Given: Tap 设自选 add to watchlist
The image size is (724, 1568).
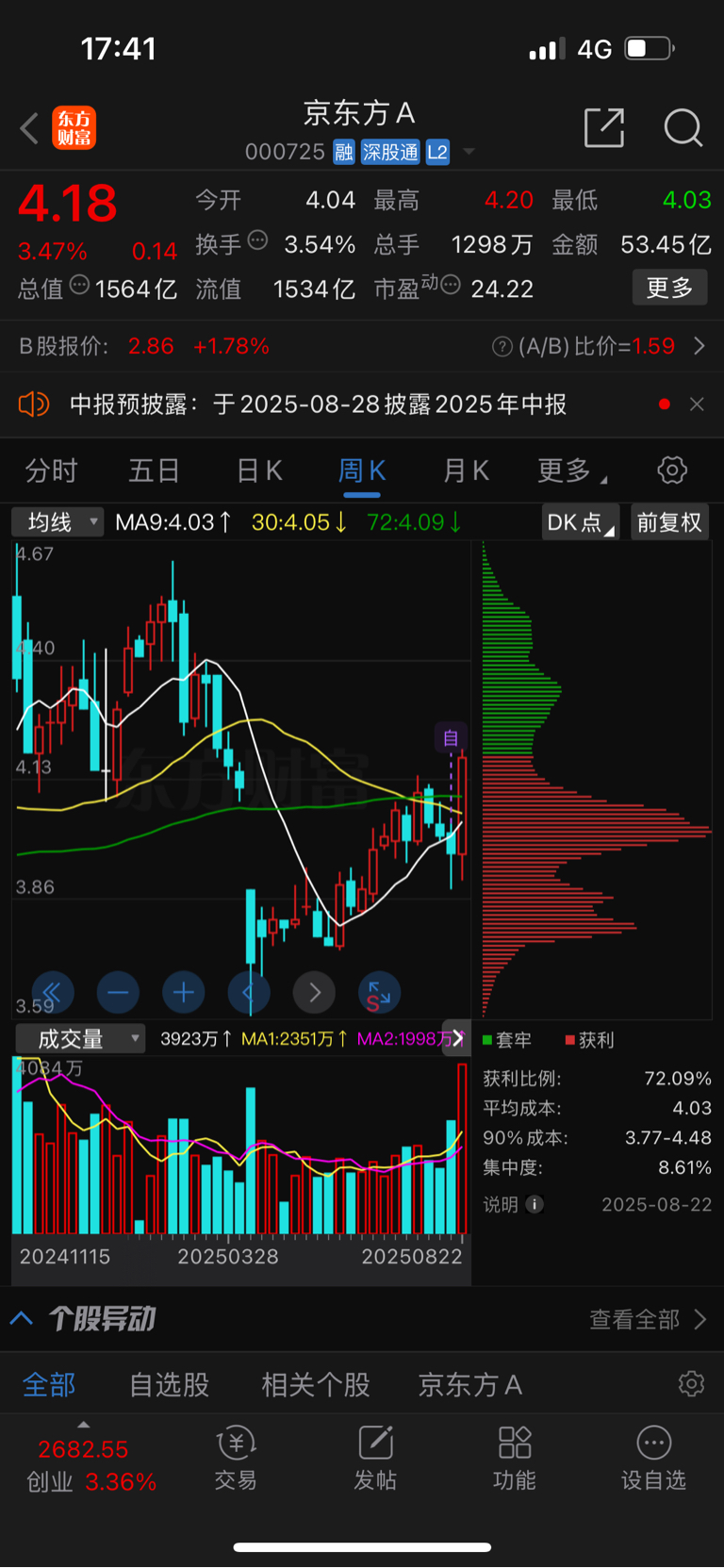Looking at the screenshot, I should point(653,1458).
